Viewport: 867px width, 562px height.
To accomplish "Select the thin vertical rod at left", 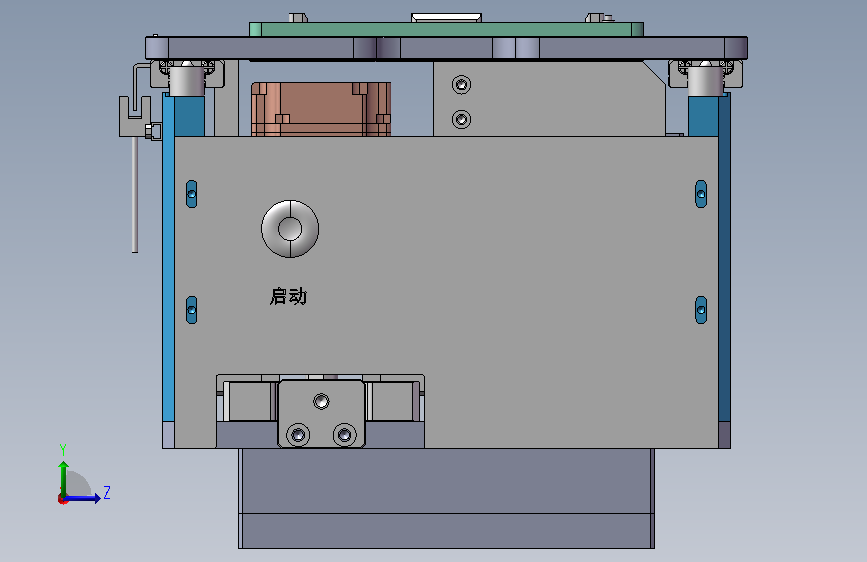I will click(x=135, y=195).
